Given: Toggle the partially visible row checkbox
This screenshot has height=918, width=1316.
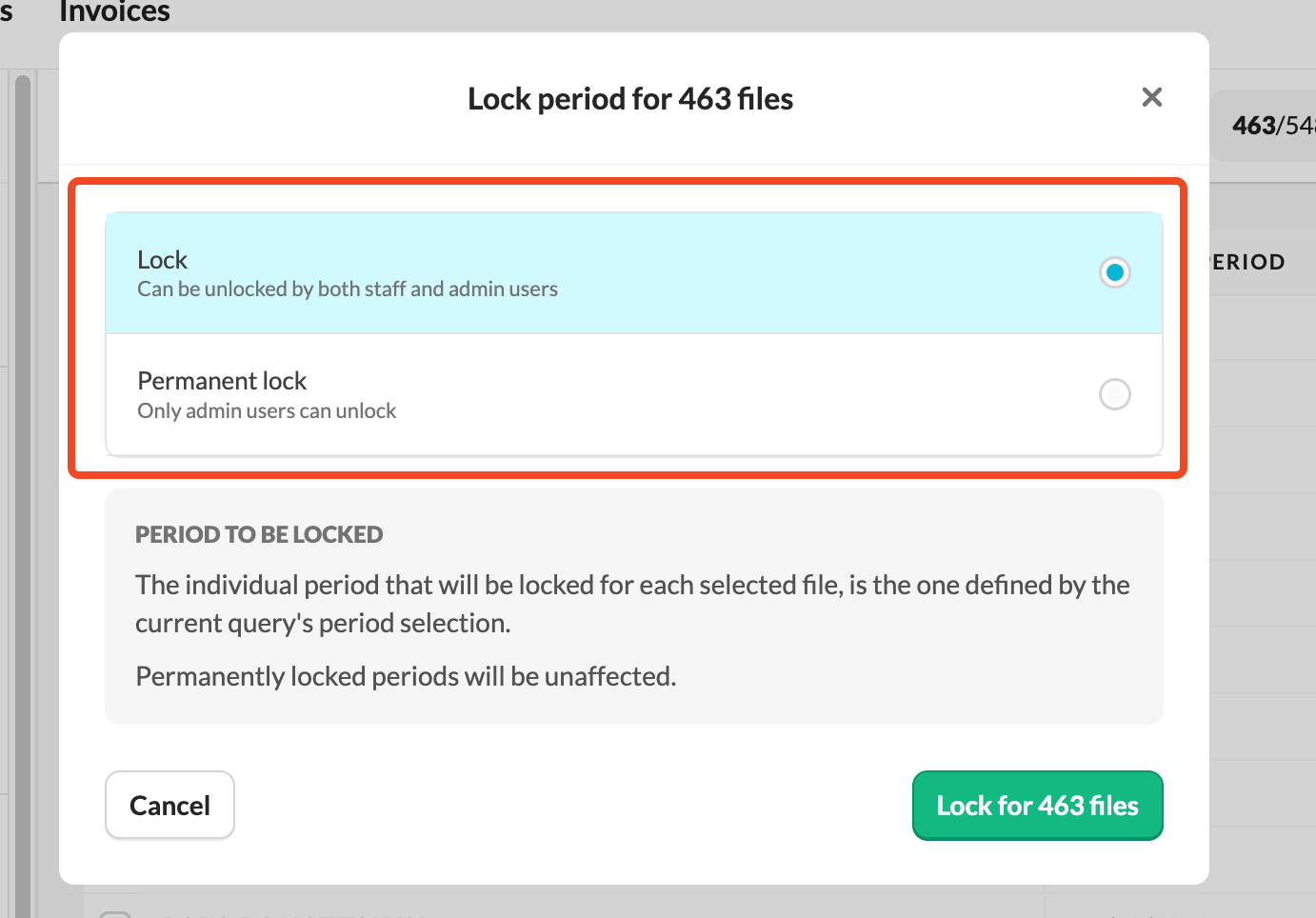Looking at the screenshot, I should (x=115, y=913).
